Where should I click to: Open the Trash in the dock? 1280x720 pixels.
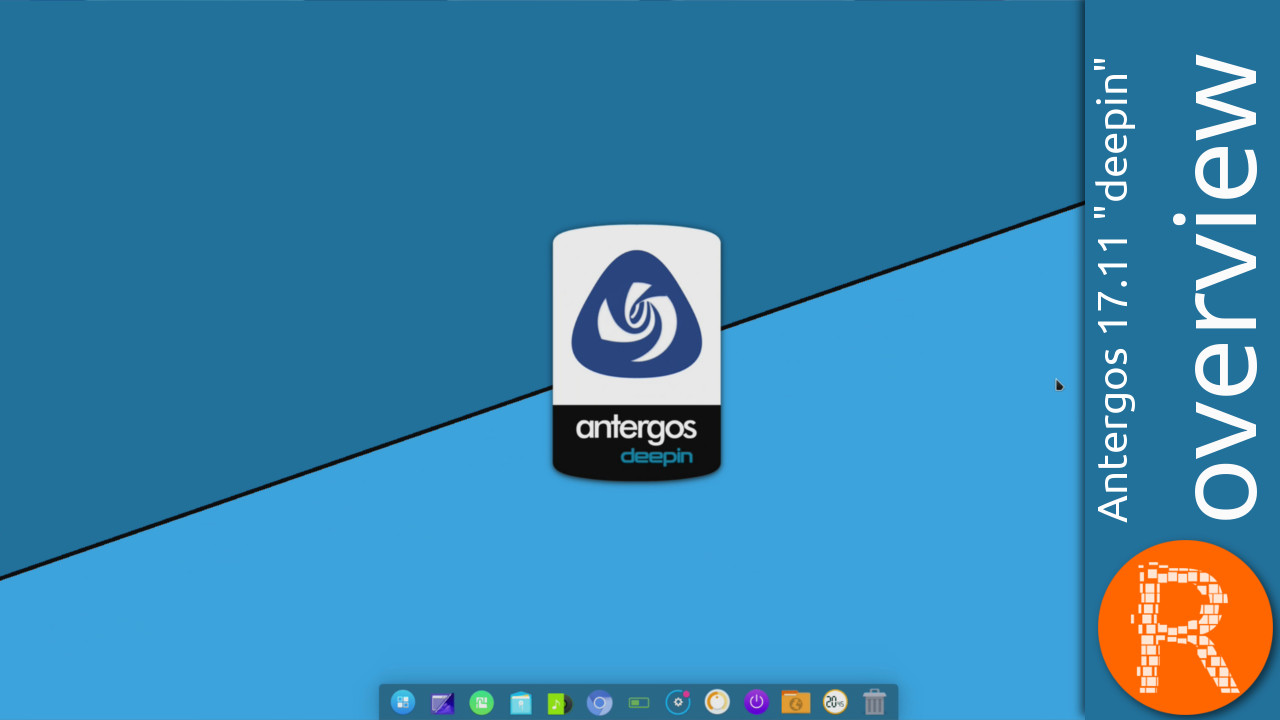point(874,702)
